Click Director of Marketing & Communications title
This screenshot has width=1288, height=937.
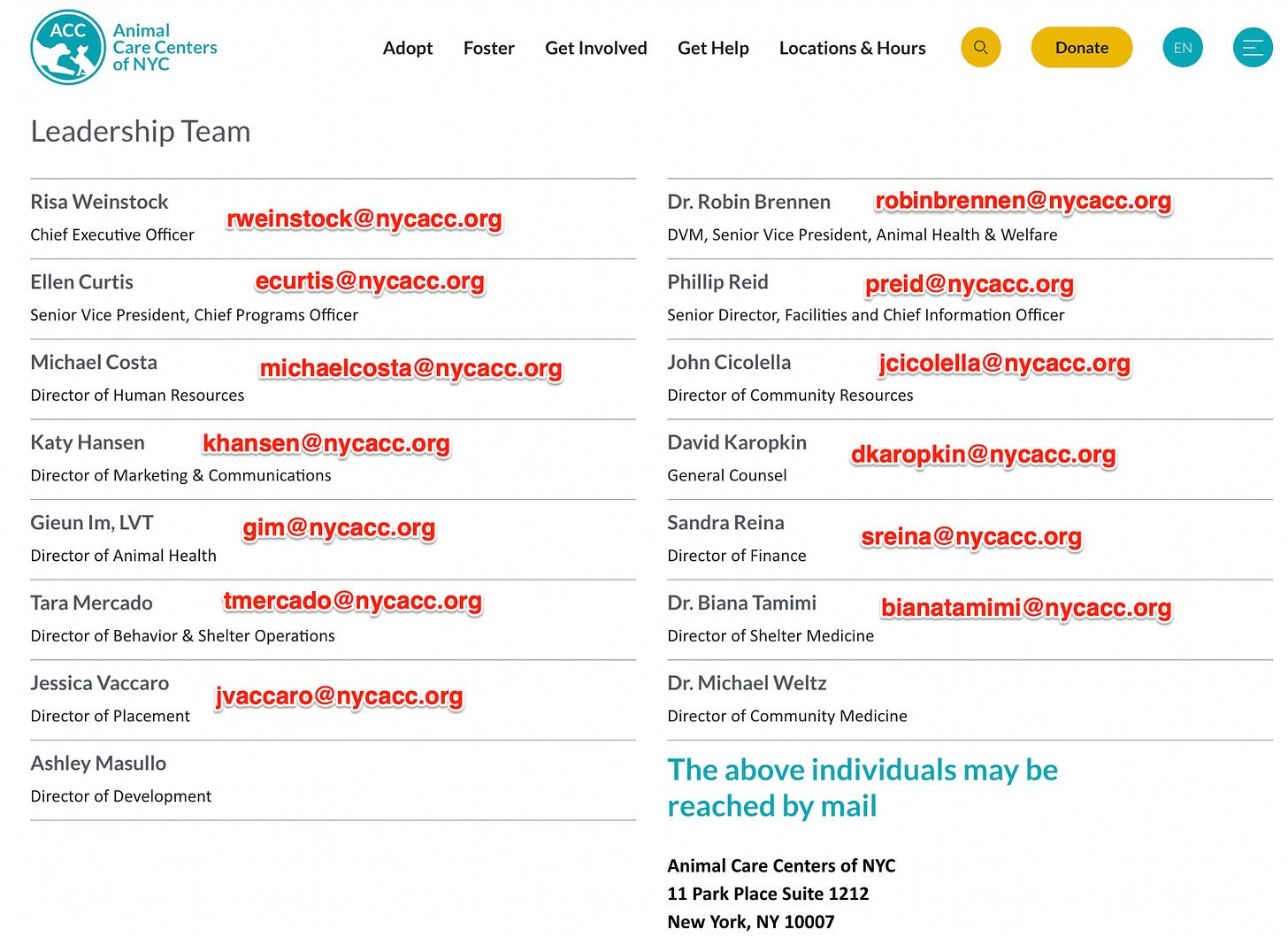(180, 475)
